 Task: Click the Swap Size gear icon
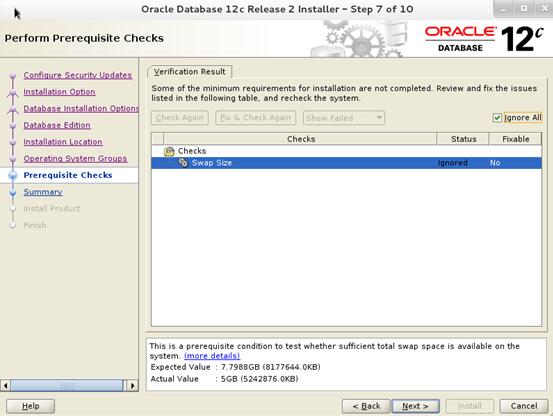click(183, 163)
